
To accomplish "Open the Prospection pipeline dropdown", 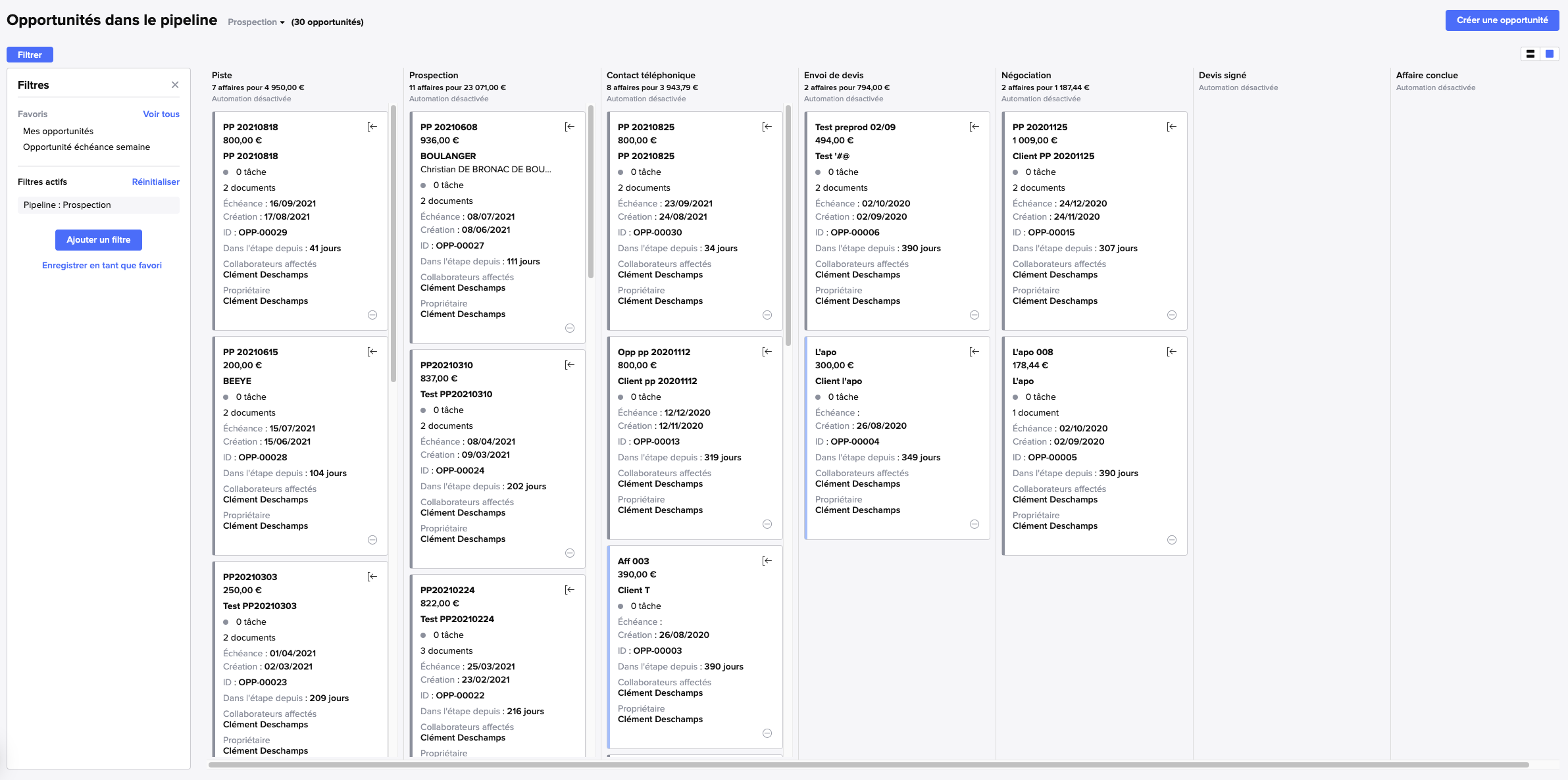I will pos(256,22).
